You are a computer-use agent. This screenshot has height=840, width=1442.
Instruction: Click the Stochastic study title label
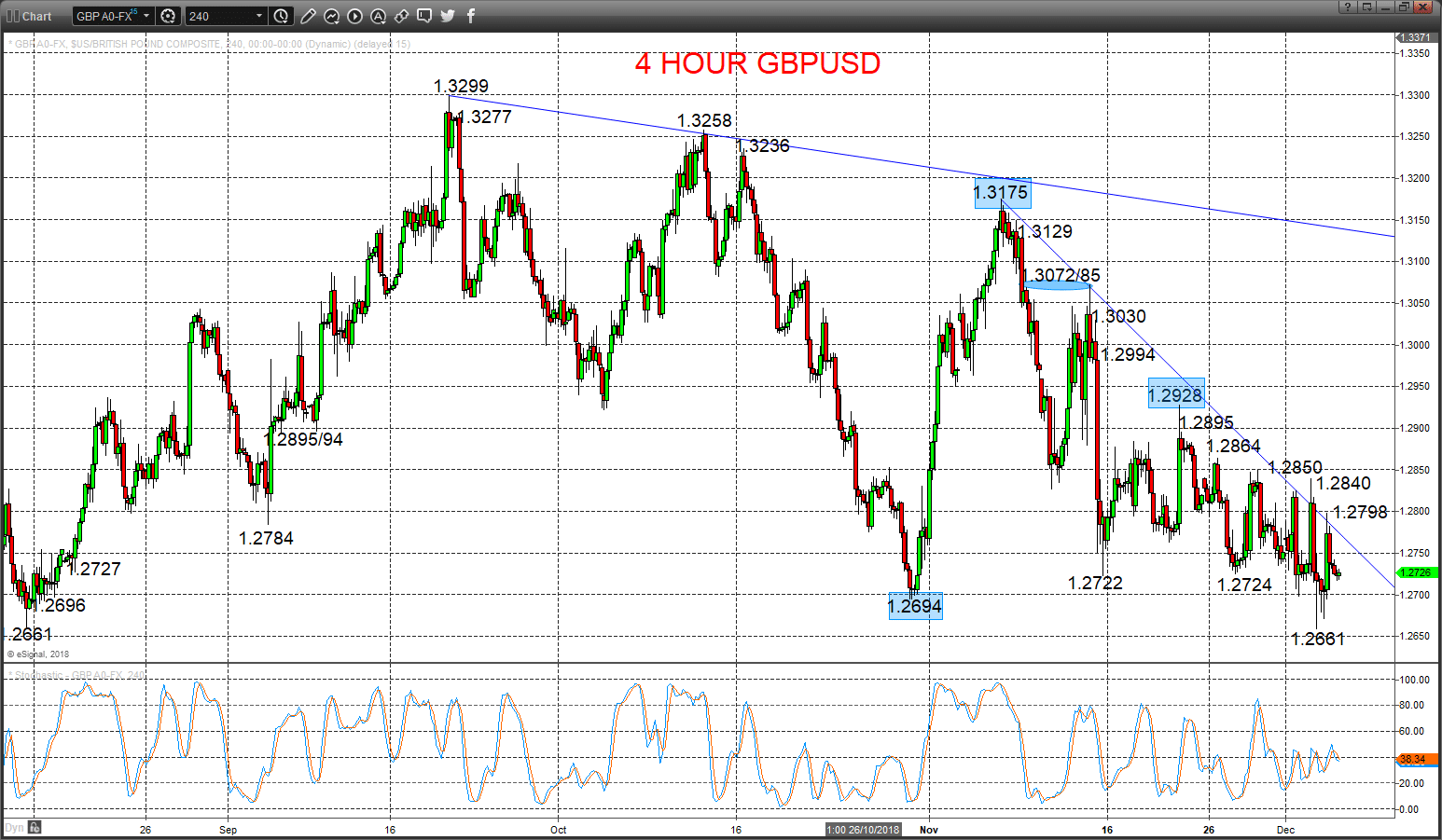point(76,675)
